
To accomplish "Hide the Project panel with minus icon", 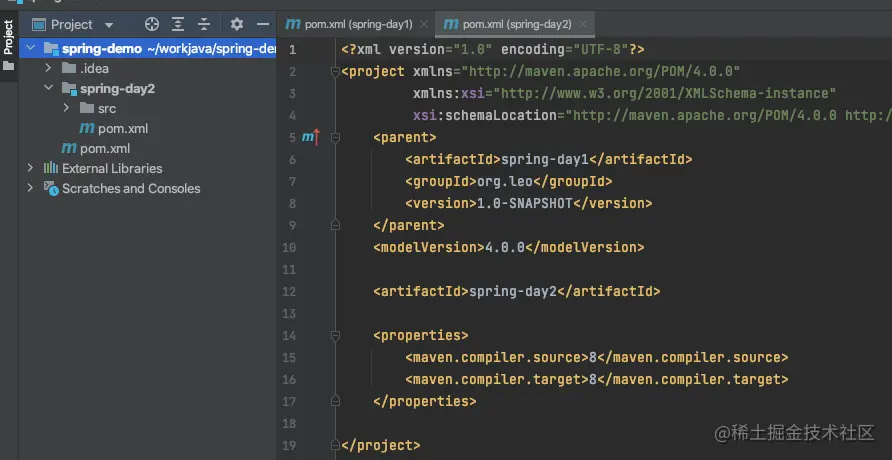I will 263,24.
